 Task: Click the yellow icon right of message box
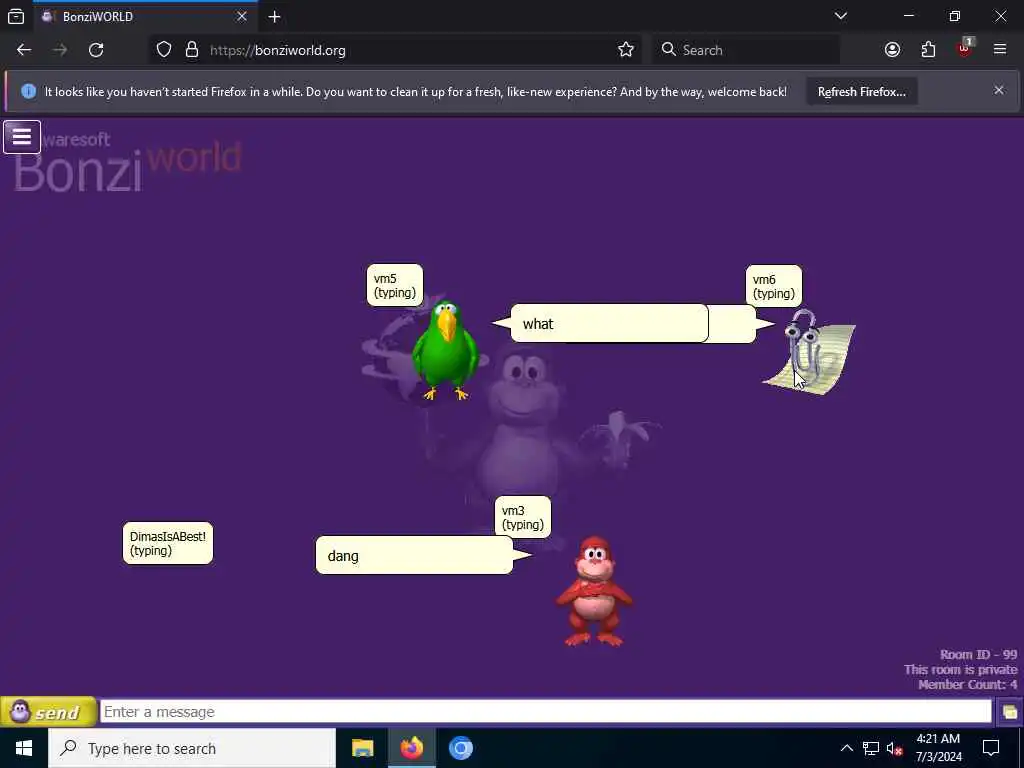1009,712
